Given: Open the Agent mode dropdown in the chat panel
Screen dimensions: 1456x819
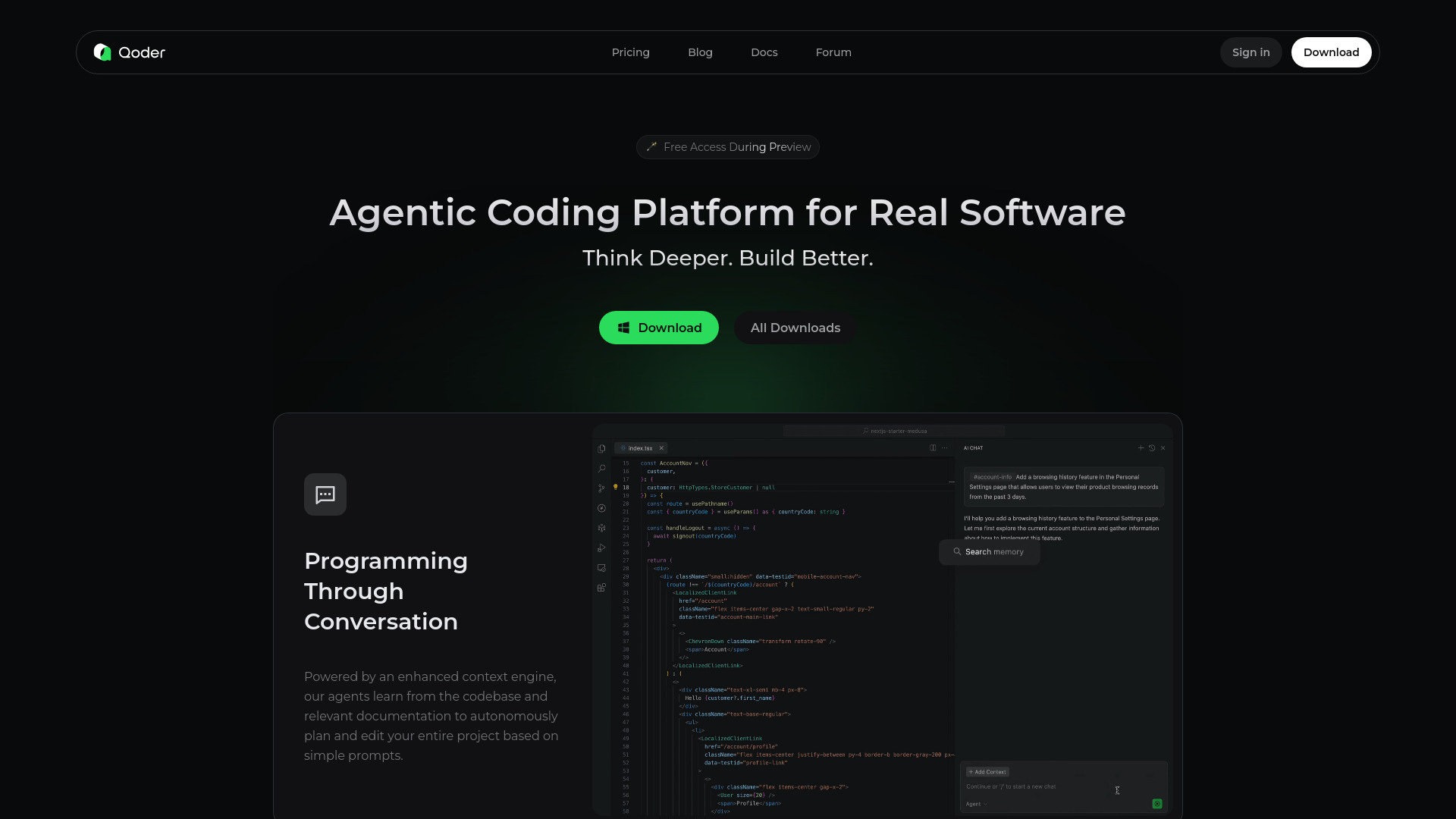Looking at the screenshot, I should point(974,804).
